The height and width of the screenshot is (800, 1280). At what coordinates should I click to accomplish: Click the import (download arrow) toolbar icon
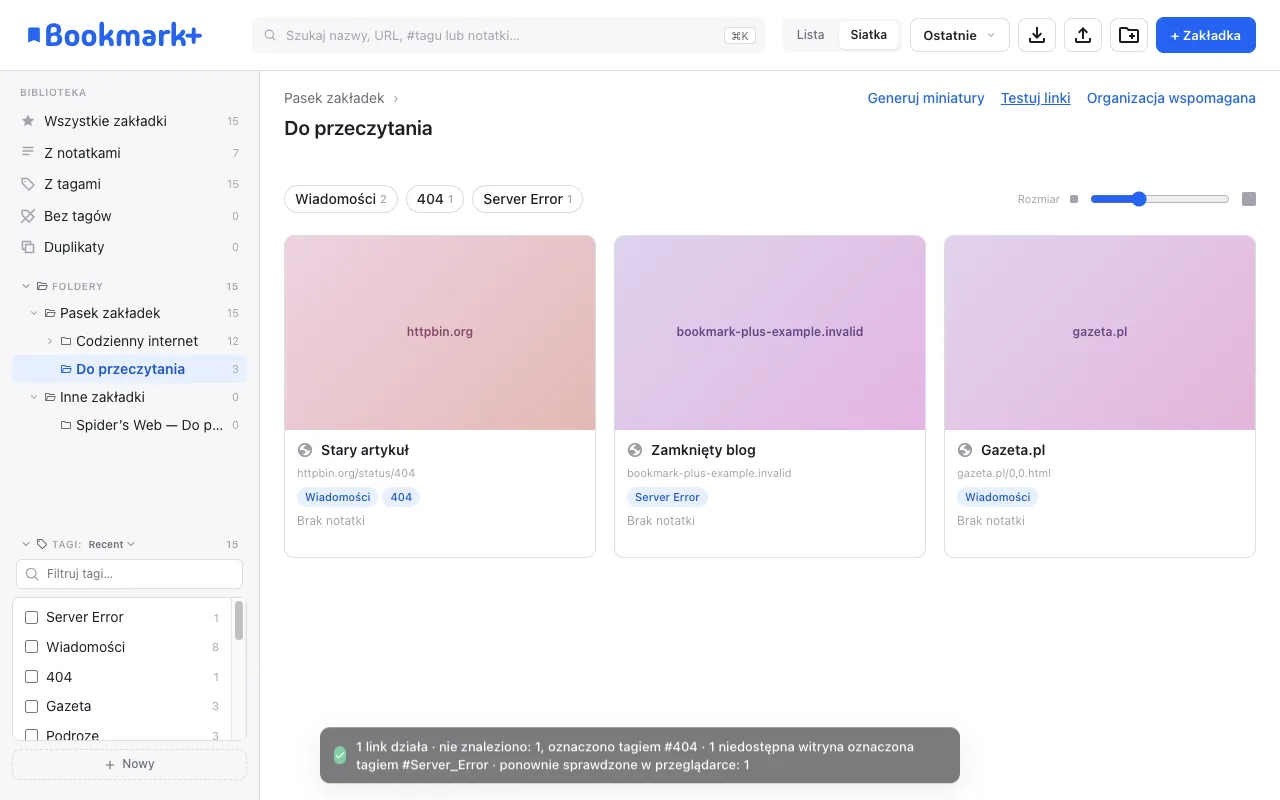[x=1037, y=35]
